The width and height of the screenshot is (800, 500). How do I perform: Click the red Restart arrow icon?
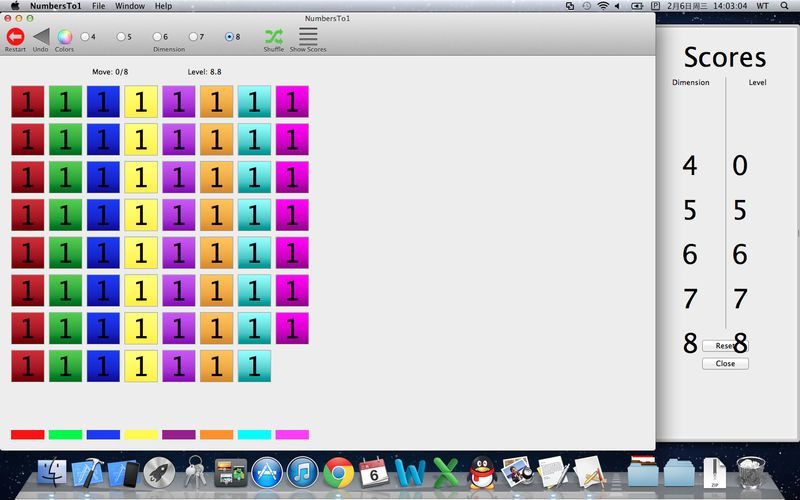point(15,37)
